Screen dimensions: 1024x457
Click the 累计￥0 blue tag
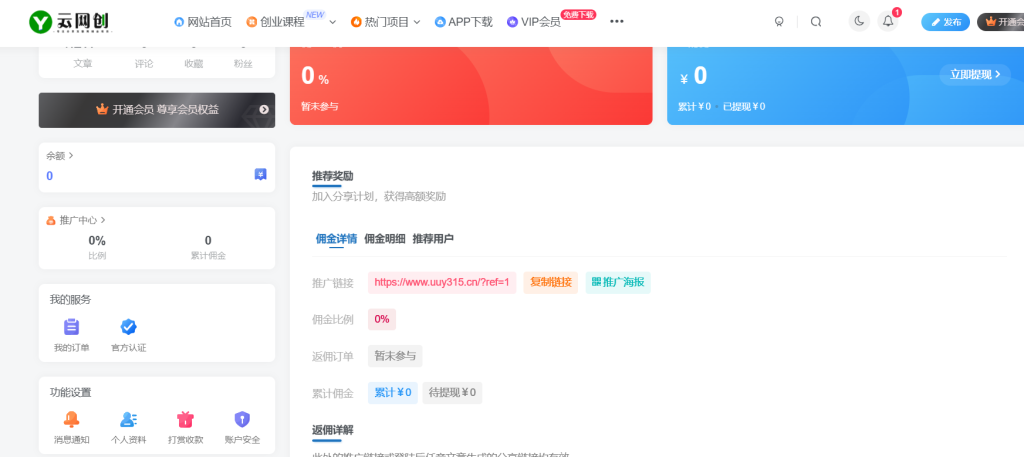coord(392,393)
